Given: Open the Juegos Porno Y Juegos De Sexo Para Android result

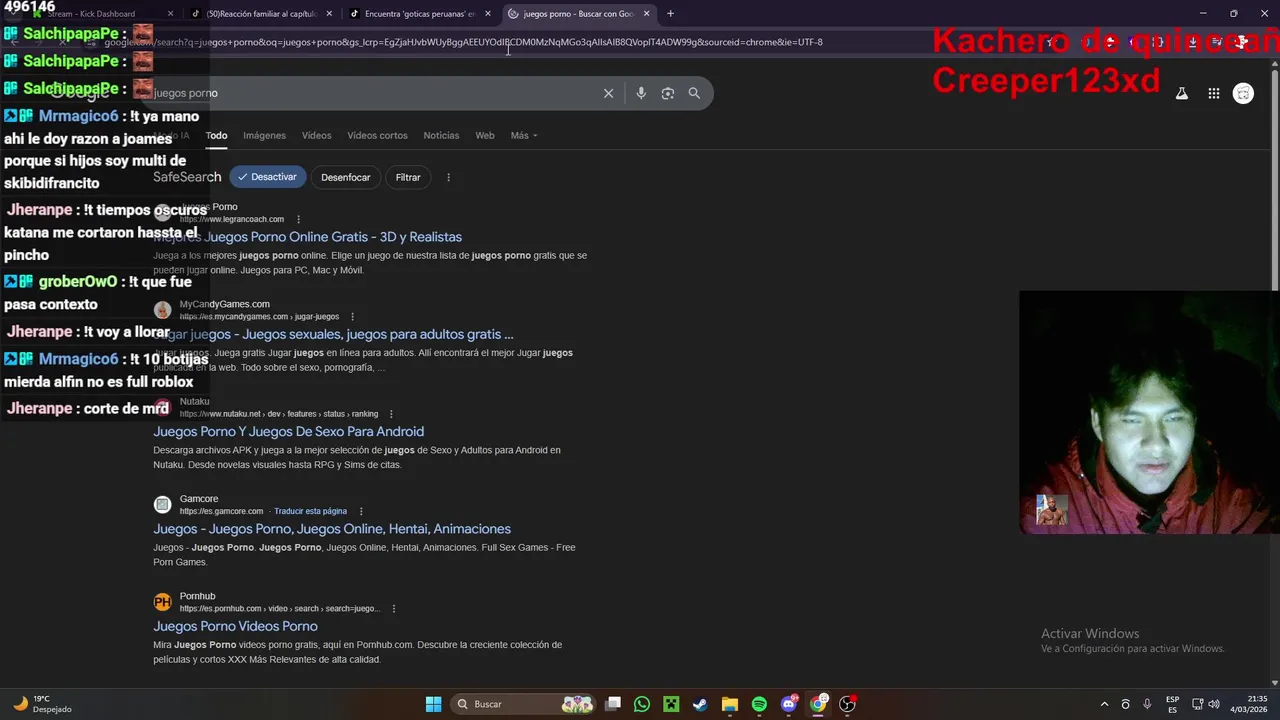Looking at the screenshot, I should point(288,431).
